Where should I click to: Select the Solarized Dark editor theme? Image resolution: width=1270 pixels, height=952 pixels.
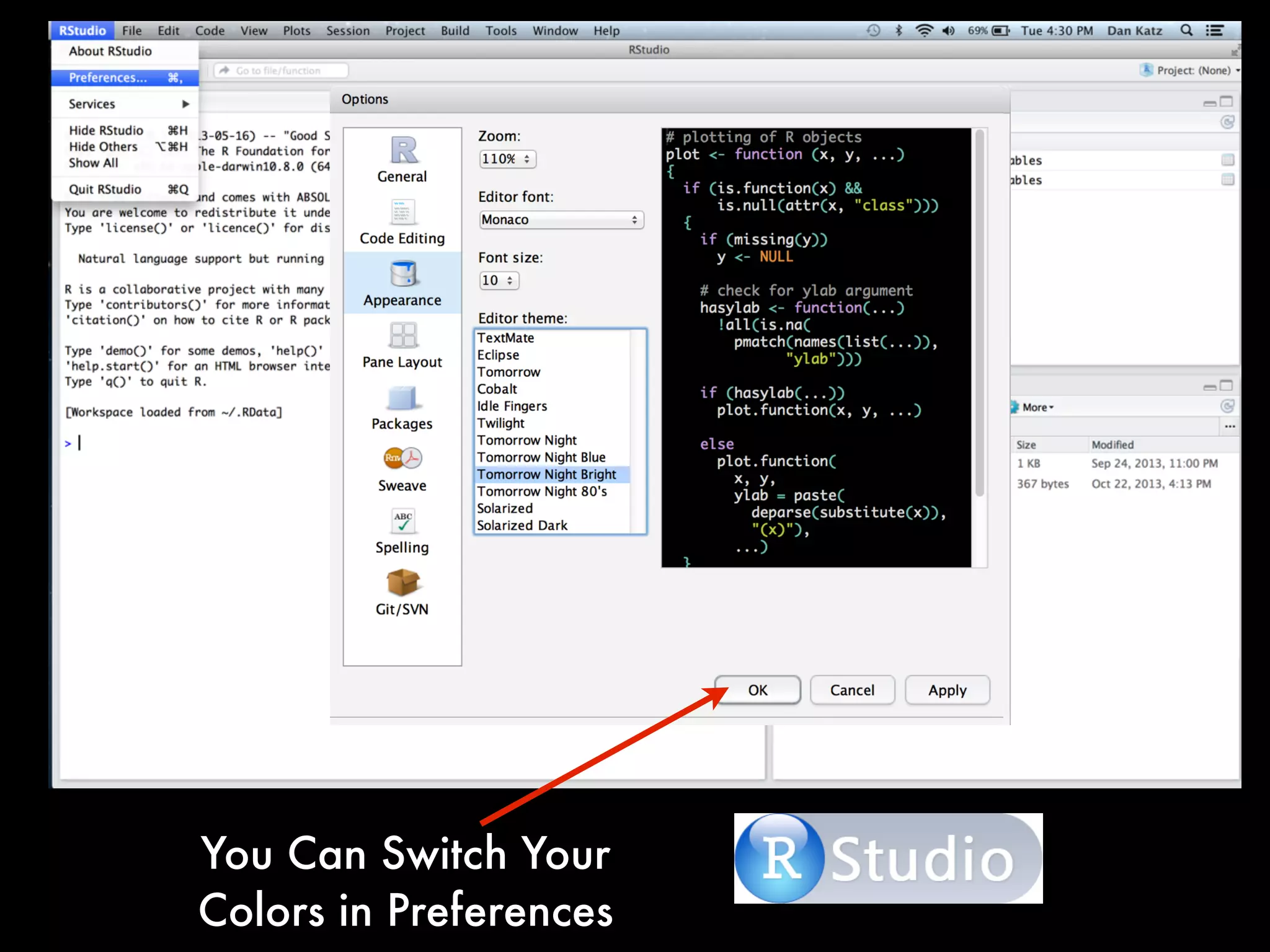522,526
